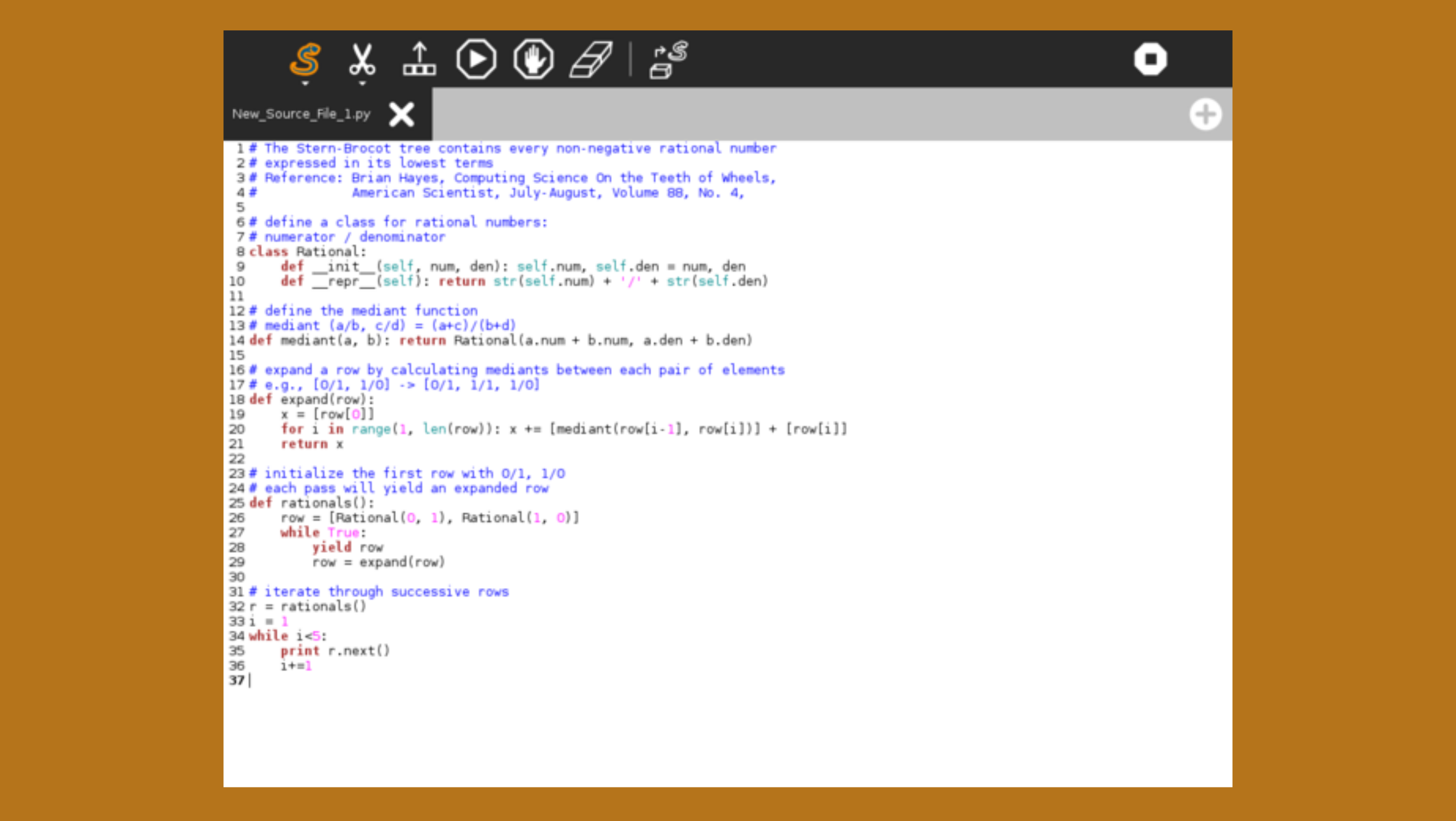This screenshot has height=821, width=1456.
Task: Click the 'def __init__' line
Action: point(513,267)
